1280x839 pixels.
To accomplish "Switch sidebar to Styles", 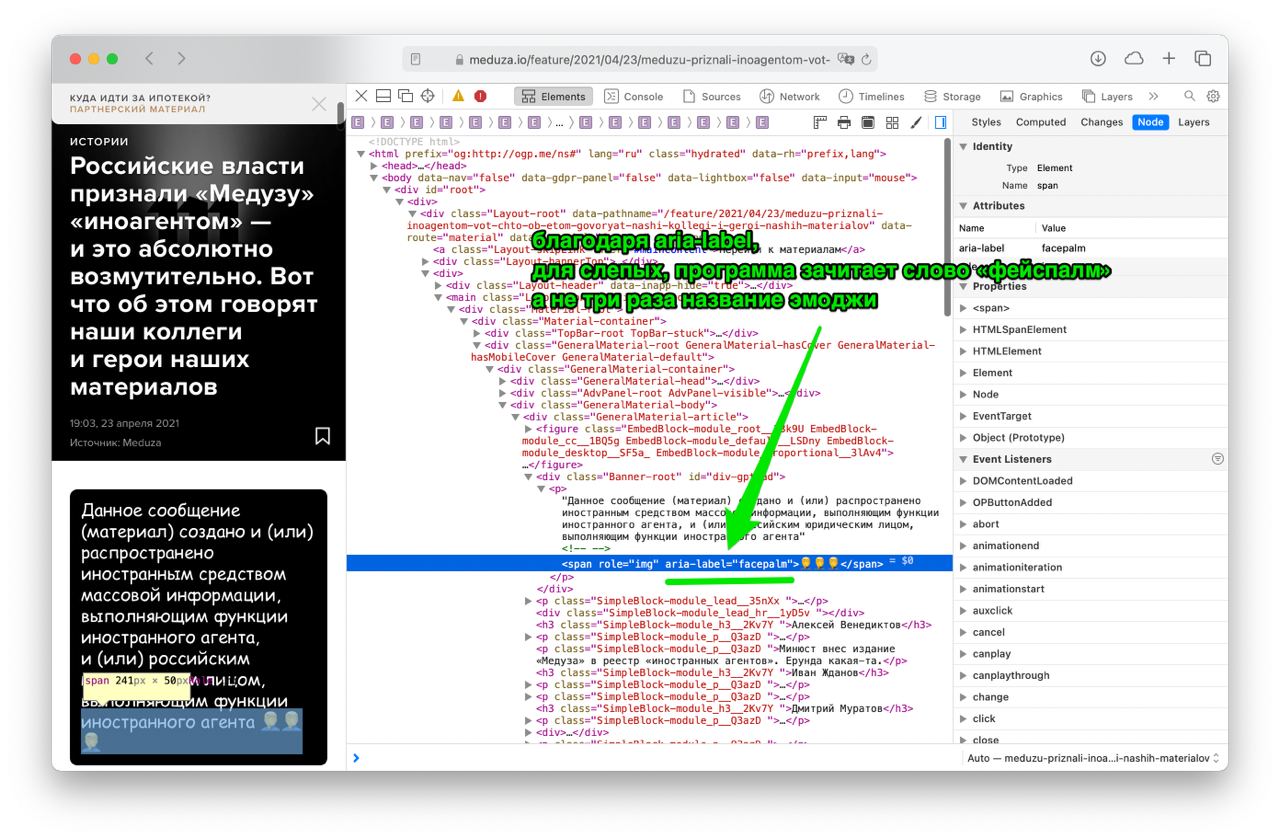I will (x=986, y=122).
